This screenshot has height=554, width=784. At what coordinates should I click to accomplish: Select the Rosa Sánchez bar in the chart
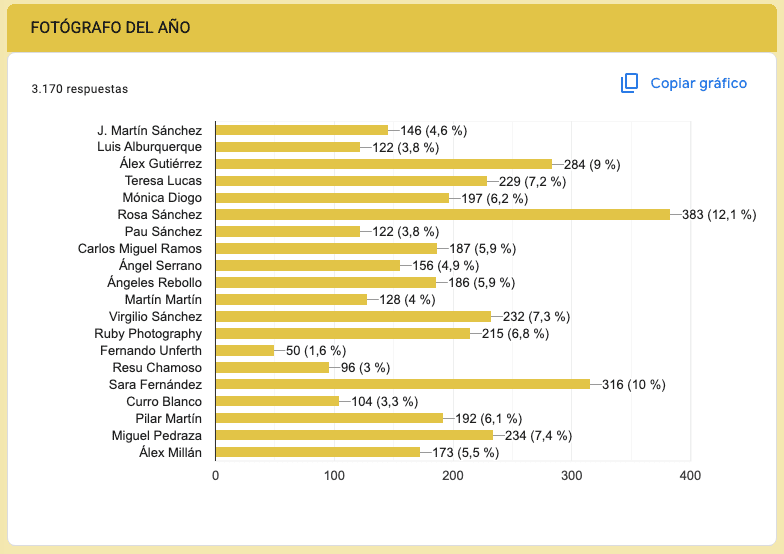coord(442,215)
